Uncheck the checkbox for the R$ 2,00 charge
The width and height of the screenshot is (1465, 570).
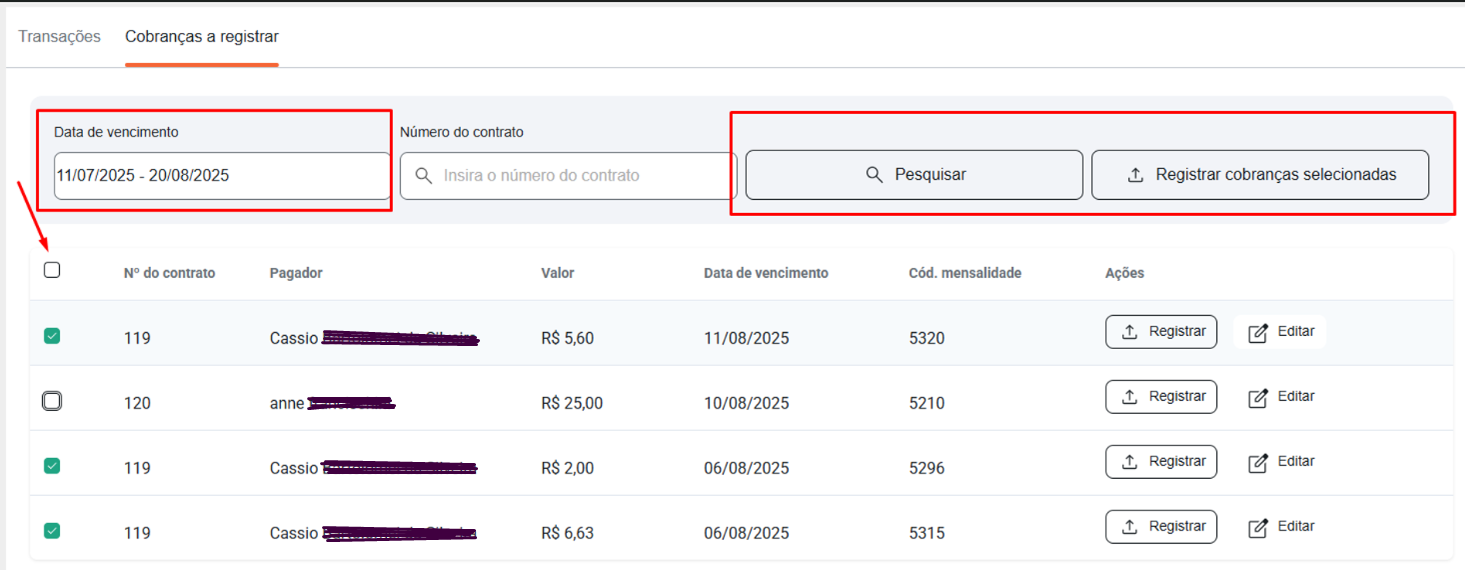pyautogui.click(x=52, y=466)
